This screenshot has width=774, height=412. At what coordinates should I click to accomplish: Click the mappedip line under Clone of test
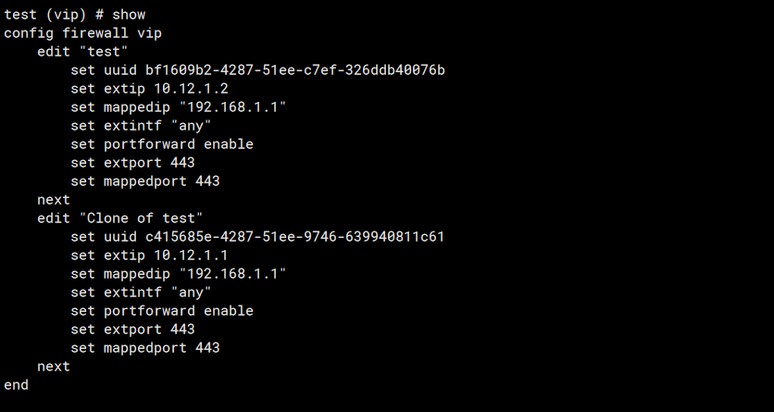pos(179,274)
